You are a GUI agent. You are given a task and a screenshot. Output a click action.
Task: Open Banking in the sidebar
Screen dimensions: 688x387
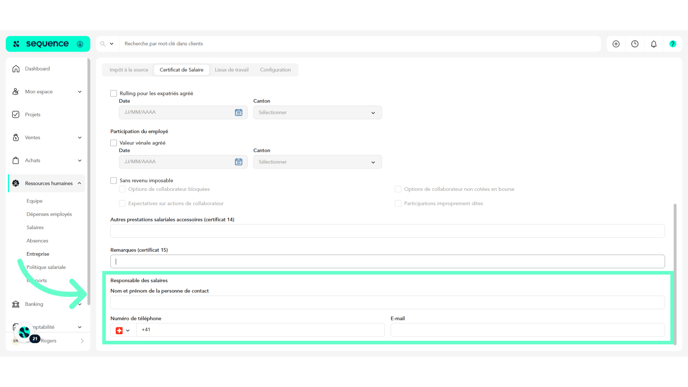point(34,304)
